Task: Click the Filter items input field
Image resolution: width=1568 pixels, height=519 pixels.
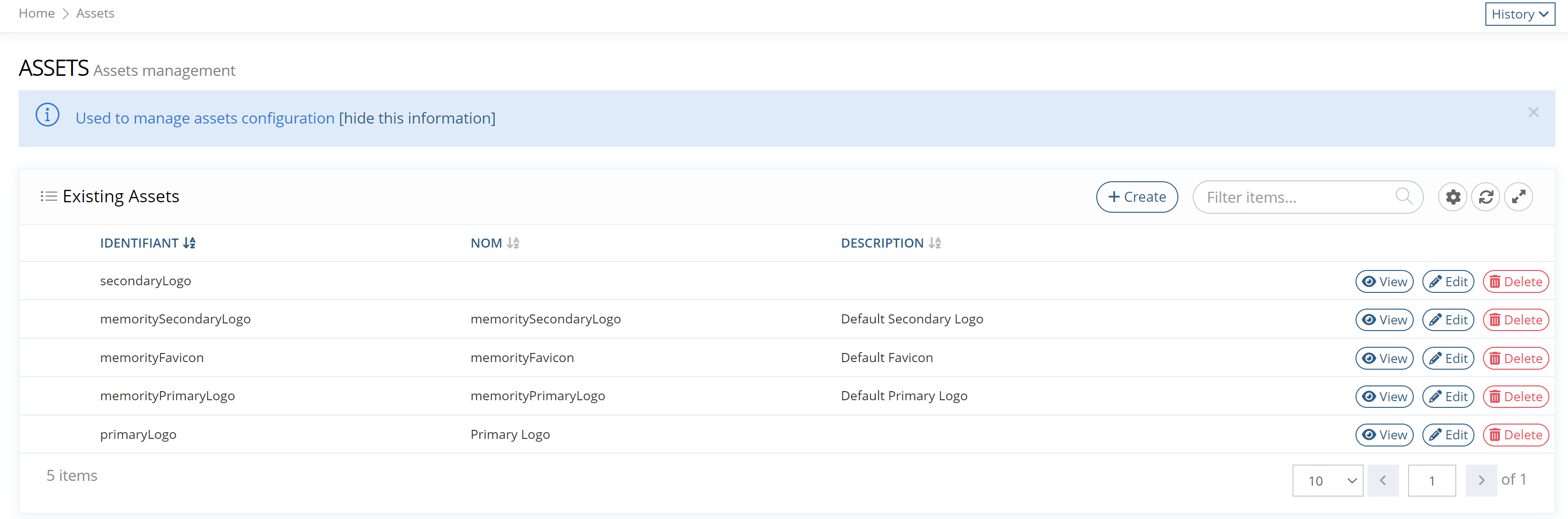Action: 1300,197
